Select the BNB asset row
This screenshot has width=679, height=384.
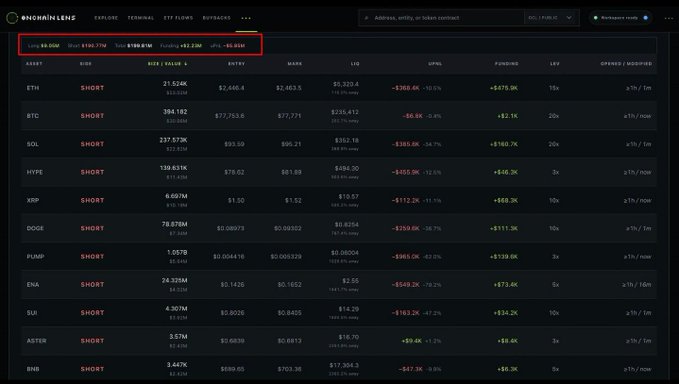[x=339, y=368]
